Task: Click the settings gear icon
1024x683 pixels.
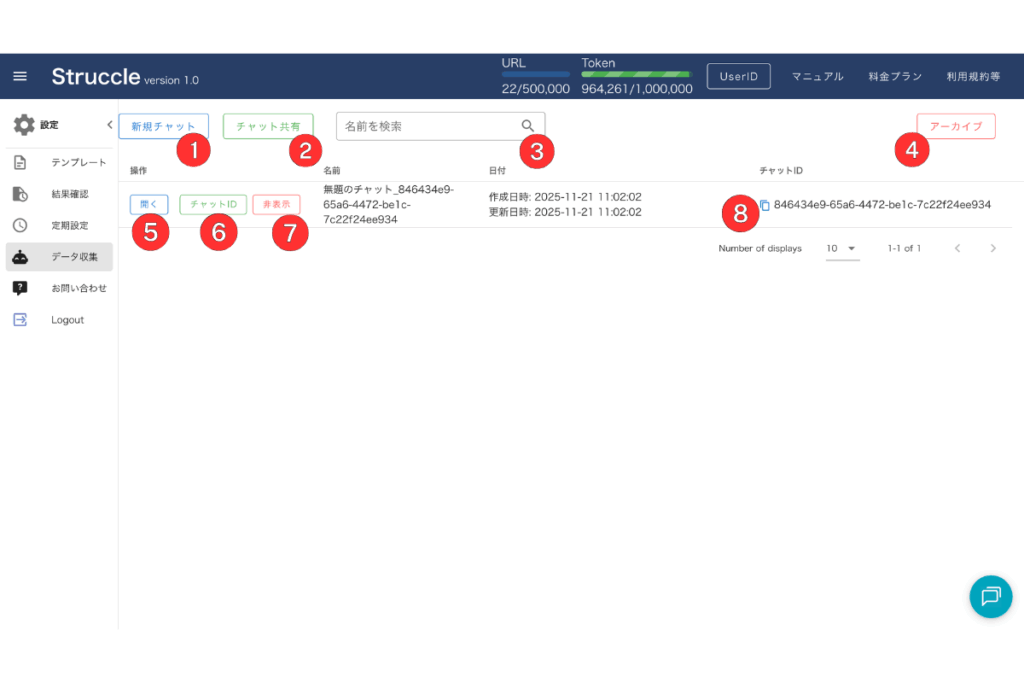Action: 23,125
